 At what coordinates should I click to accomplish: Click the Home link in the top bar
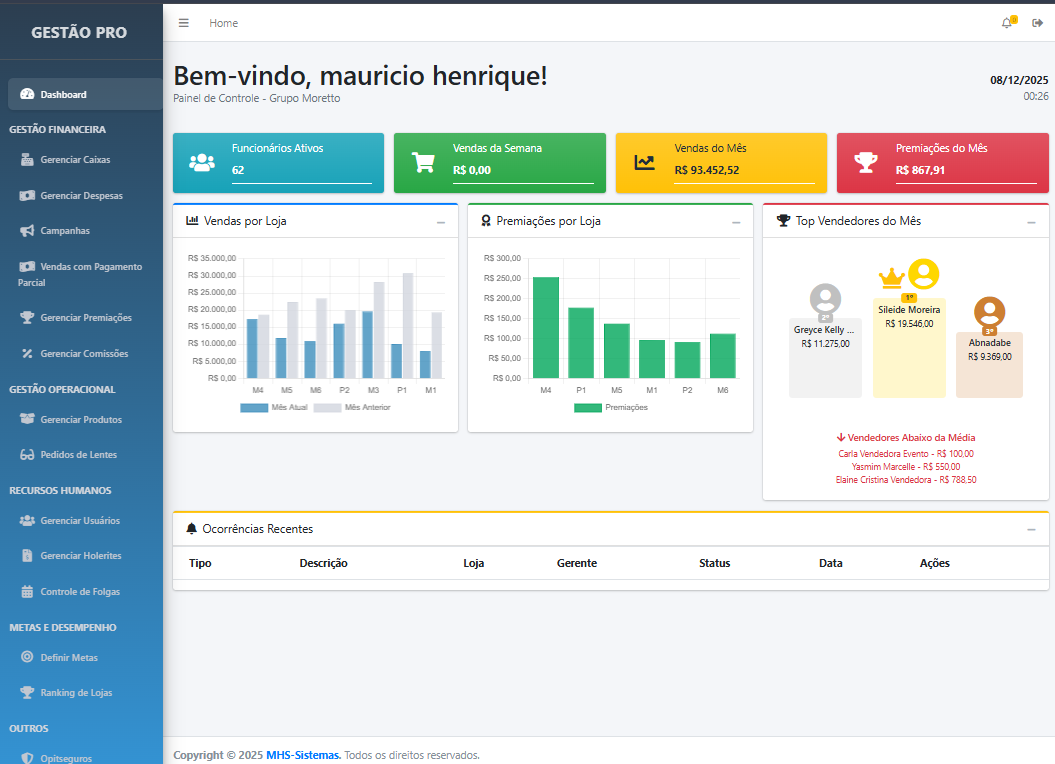[223, 23]
